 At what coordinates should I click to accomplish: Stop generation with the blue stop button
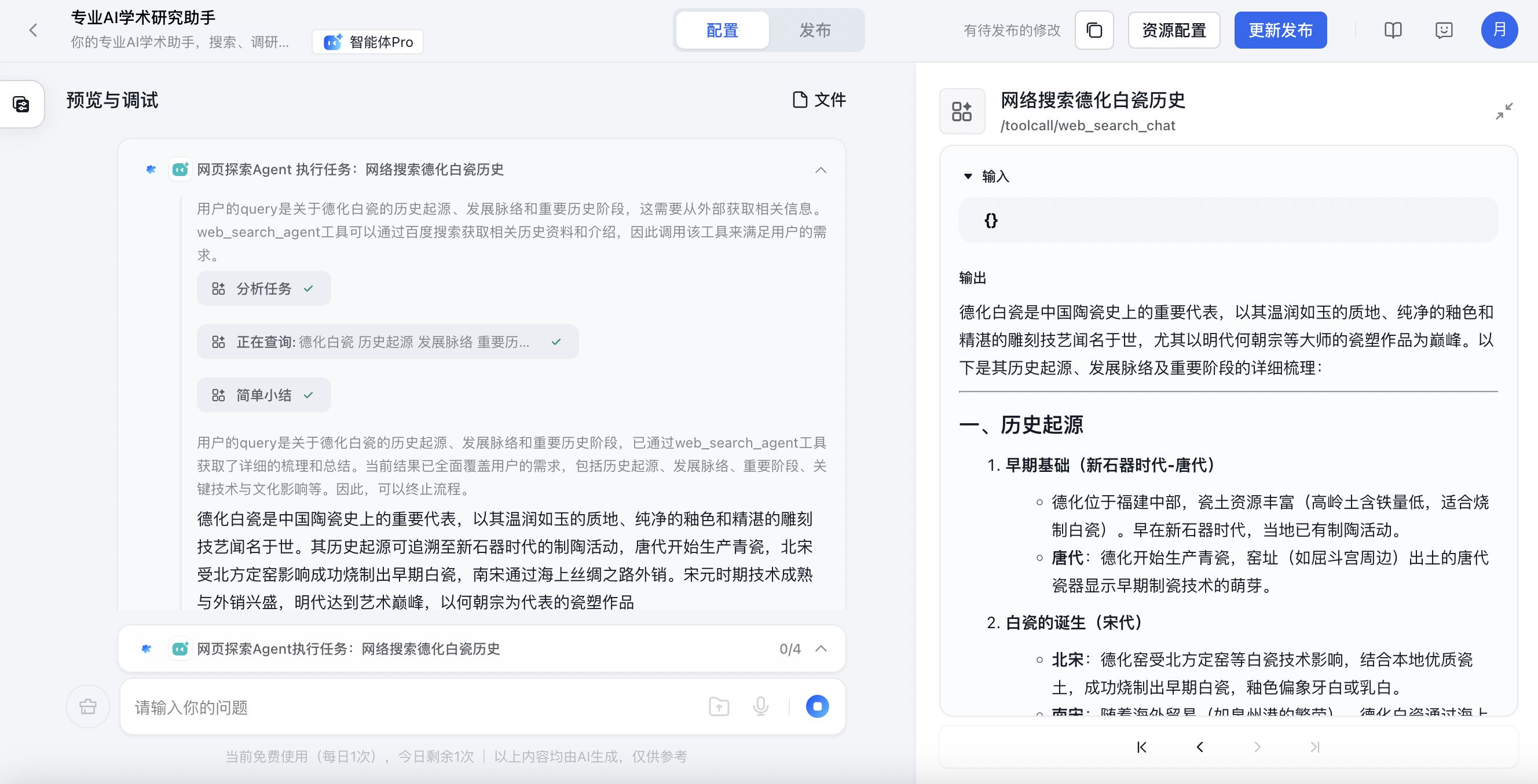click(816, 706)
